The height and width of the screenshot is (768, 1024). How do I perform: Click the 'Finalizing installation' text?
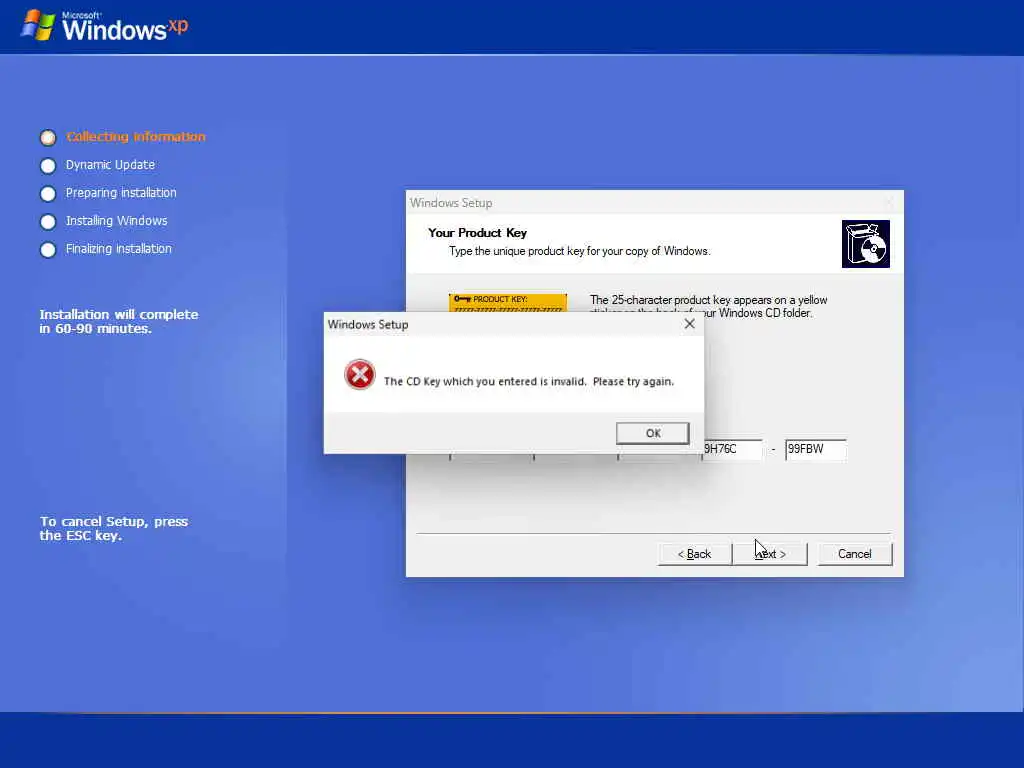coord(119,249)
